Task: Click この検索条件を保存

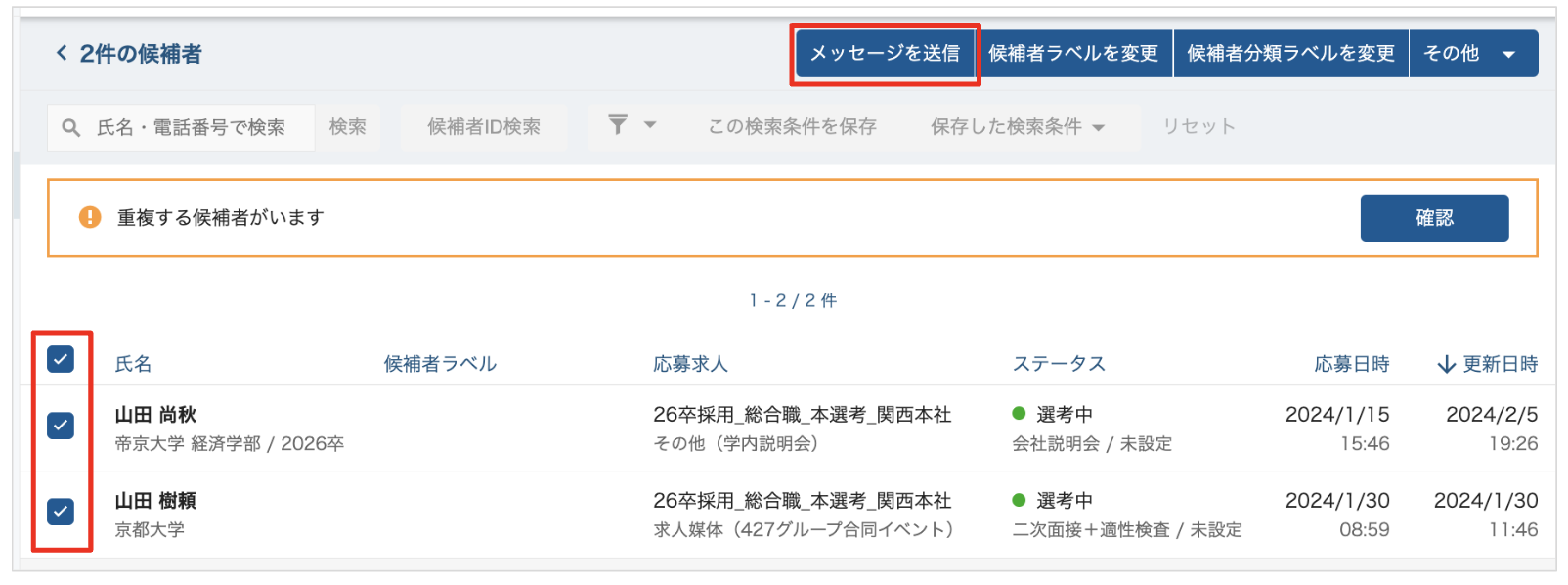Action: click(792, 127)
